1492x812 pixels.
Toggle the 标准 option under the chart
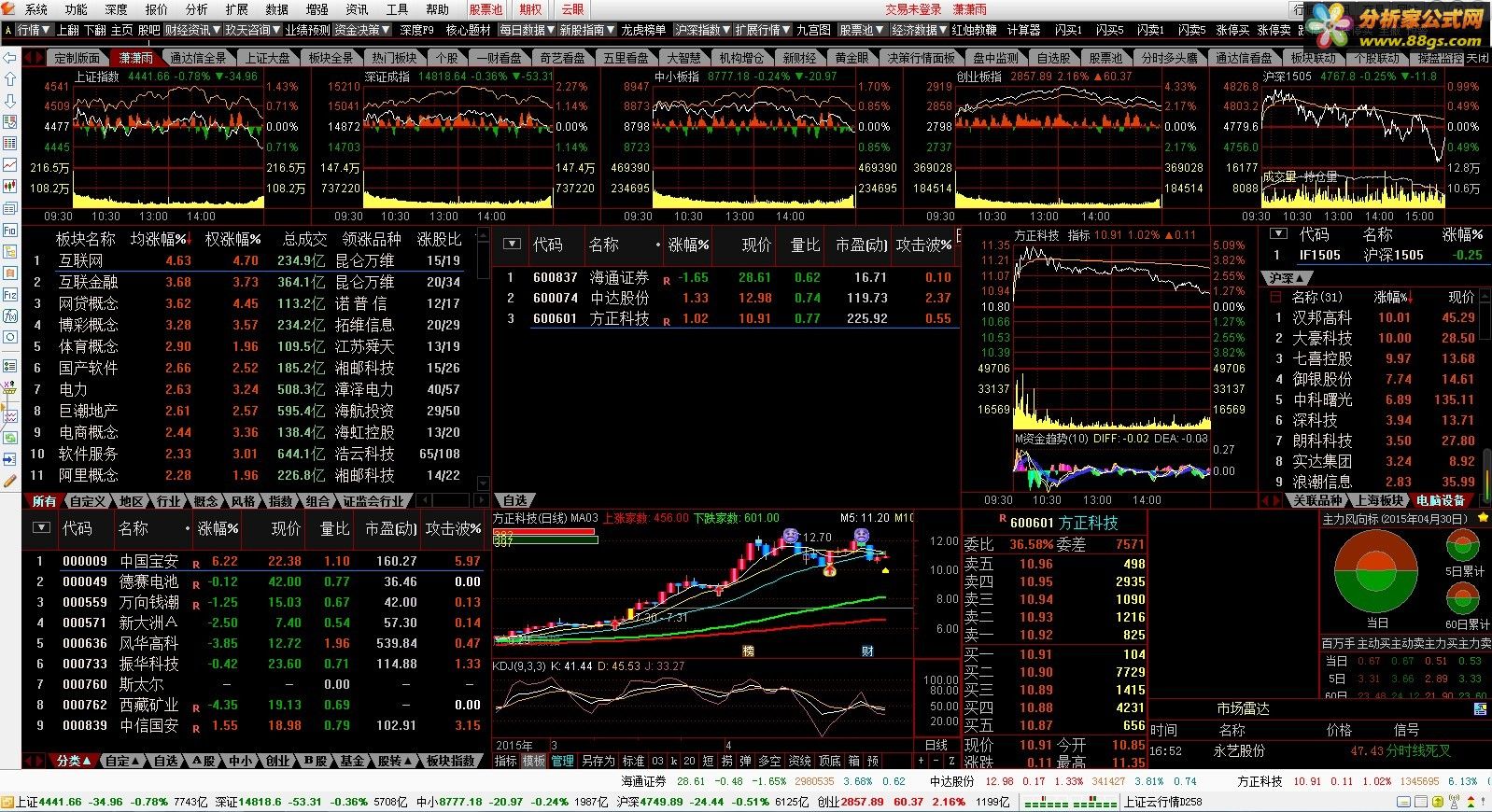click(x=633, y=761)
